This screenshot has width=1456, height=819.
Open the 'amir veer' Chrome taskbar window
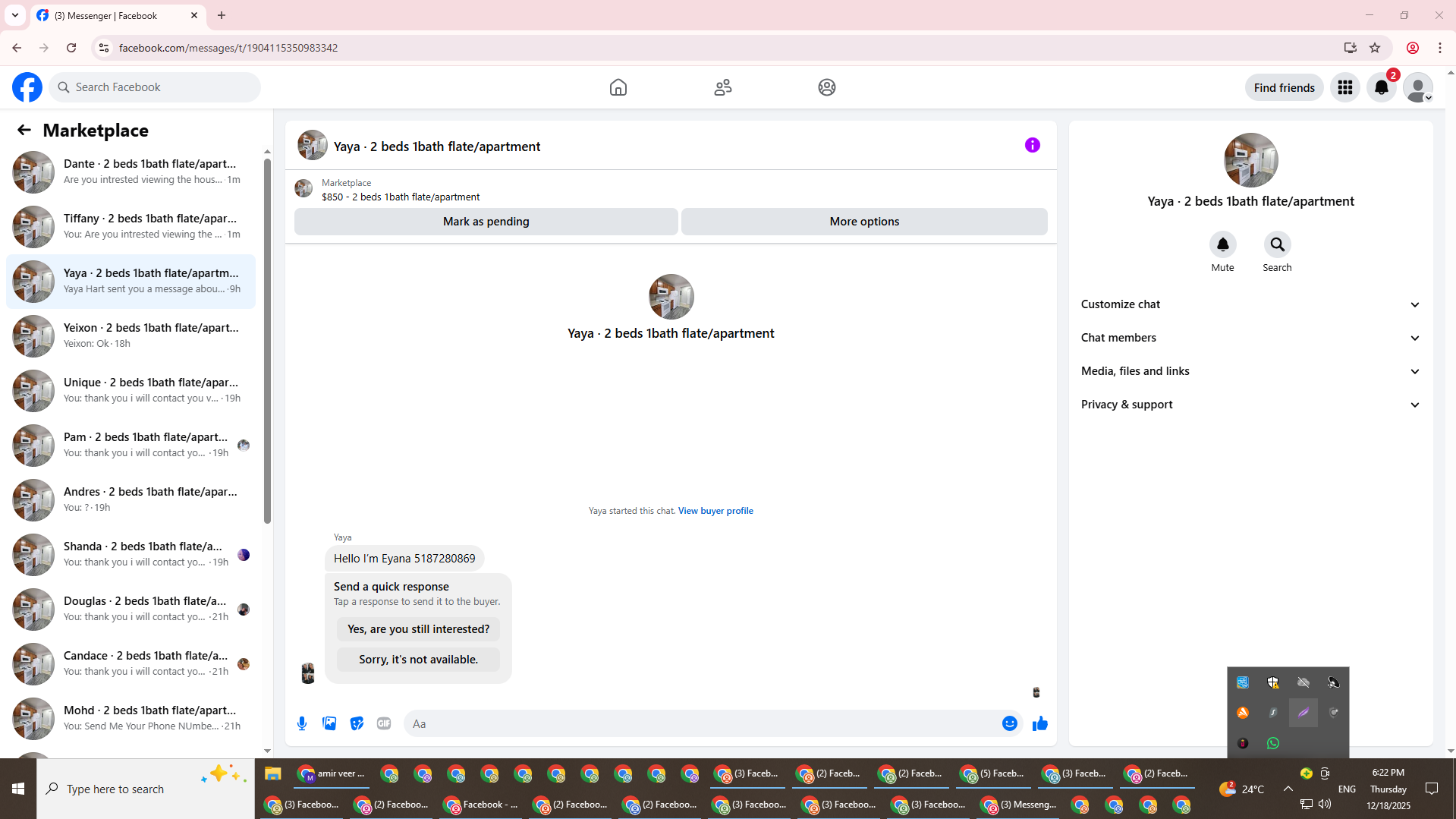click(332, 773)
